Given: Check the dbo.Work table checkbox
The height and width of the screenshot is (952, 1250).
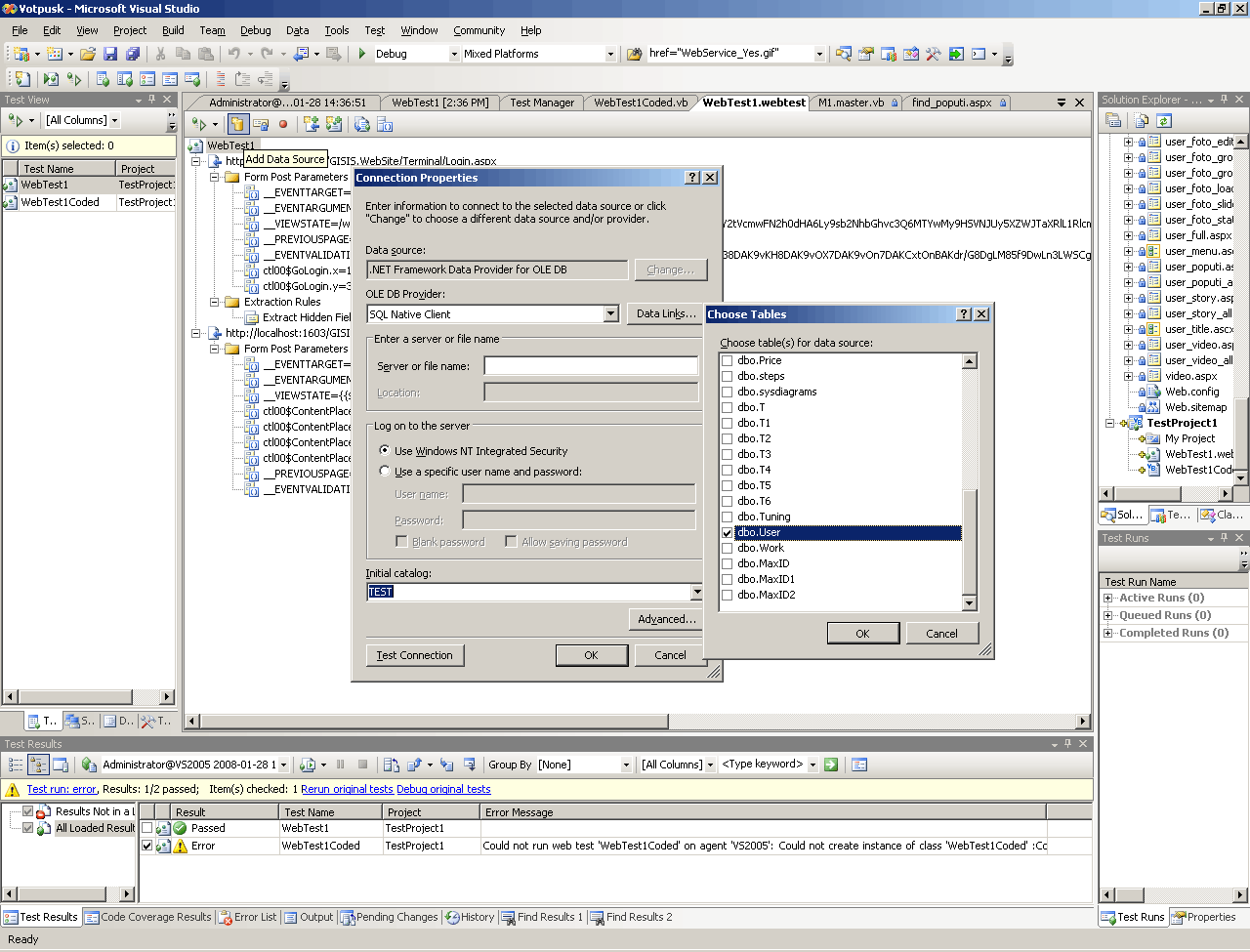Looking at the screenshot, I should pyautogui.click(x=727, y=548).
